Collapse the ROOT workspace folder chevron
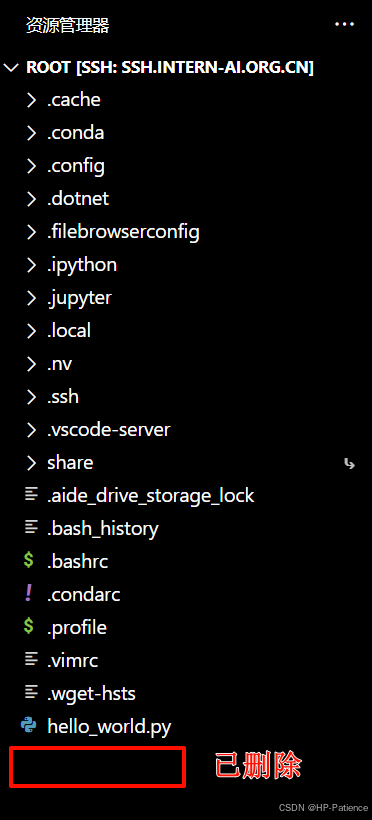This screenshot has width=372, height=820. 10,67
